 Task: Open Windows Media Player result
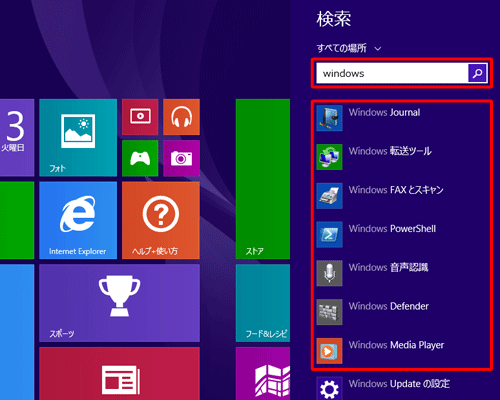(x=403, y=351)
